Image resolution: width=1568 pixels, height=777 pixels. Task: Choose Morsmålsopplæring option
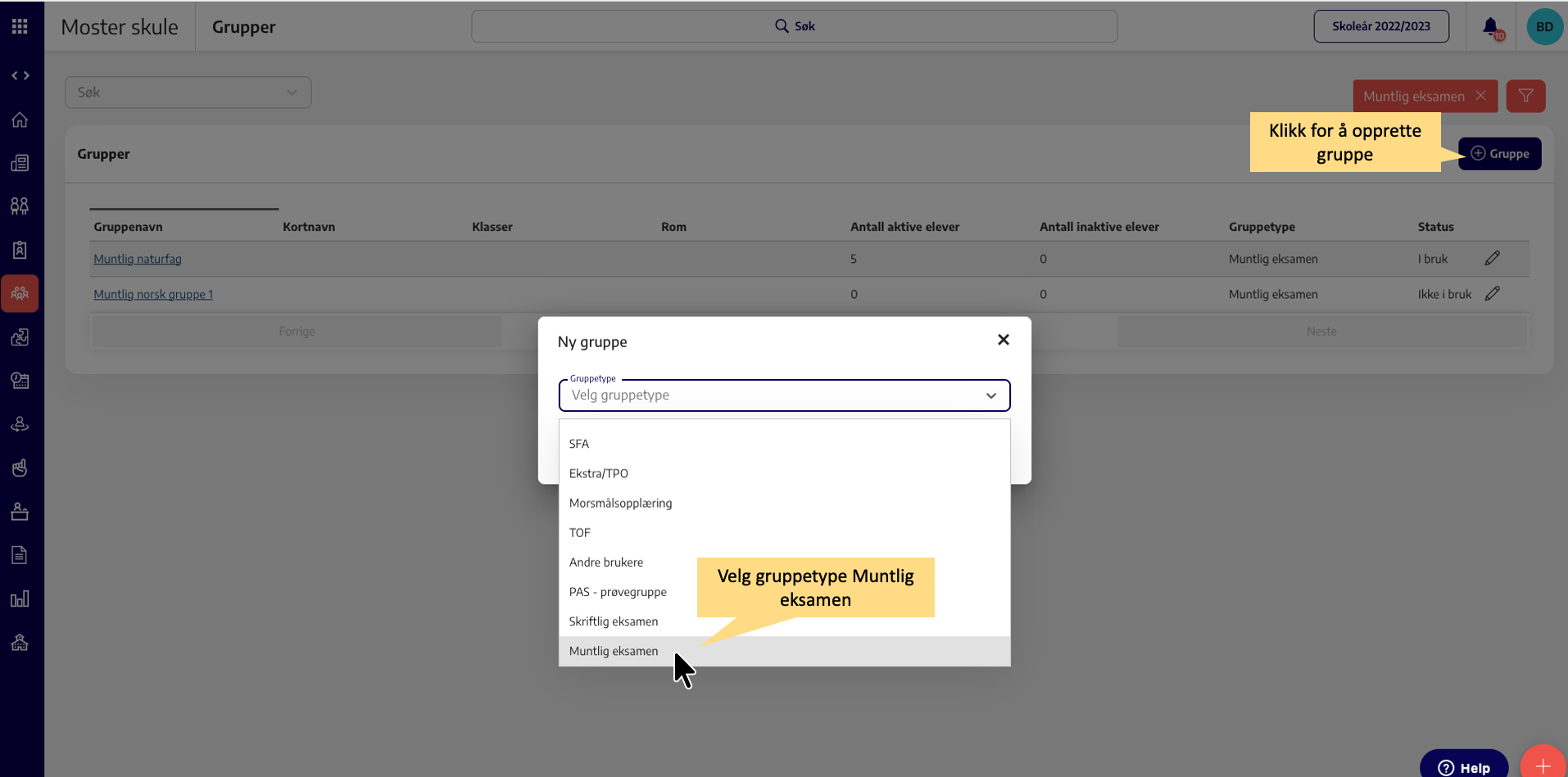coord(784,503)
